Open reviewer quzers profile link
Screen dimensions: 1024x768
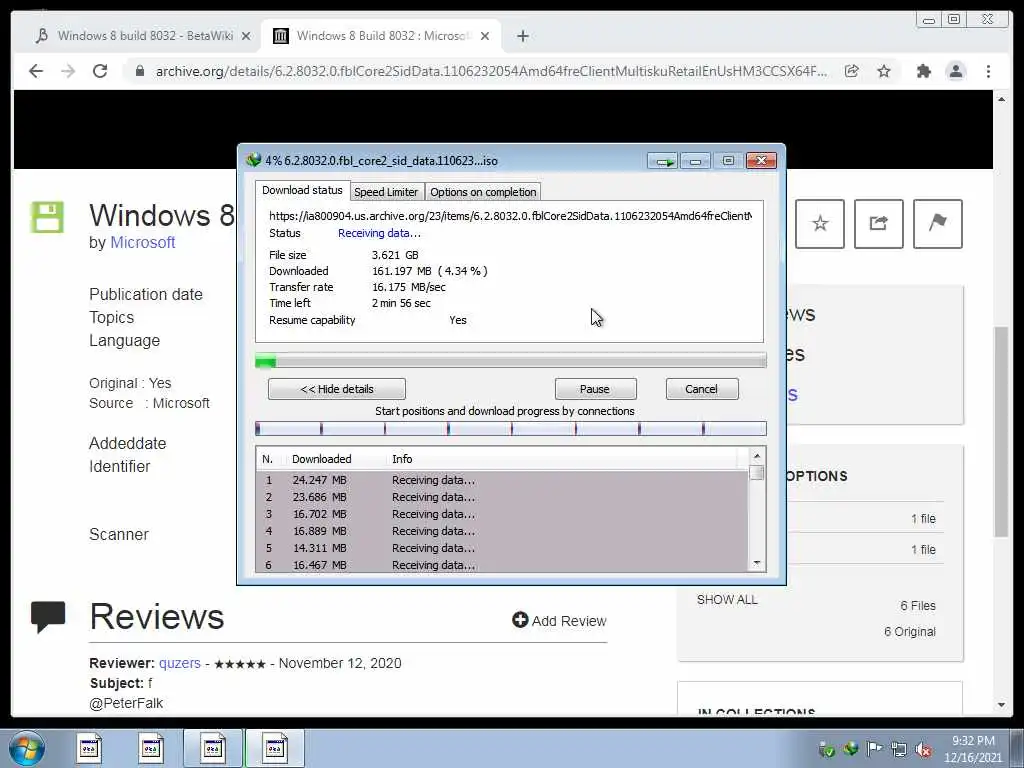point(180,663)
